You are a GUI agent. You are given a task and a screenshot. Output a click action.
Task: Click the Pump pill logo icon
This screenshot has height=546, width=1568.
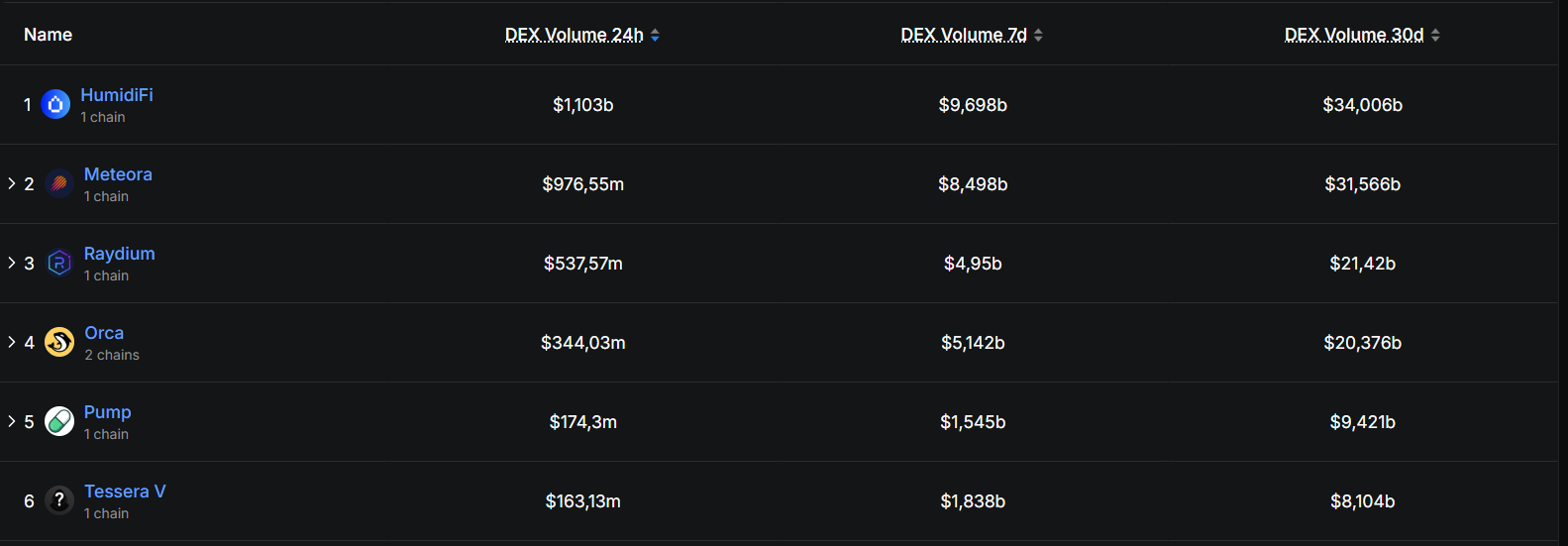59,421
